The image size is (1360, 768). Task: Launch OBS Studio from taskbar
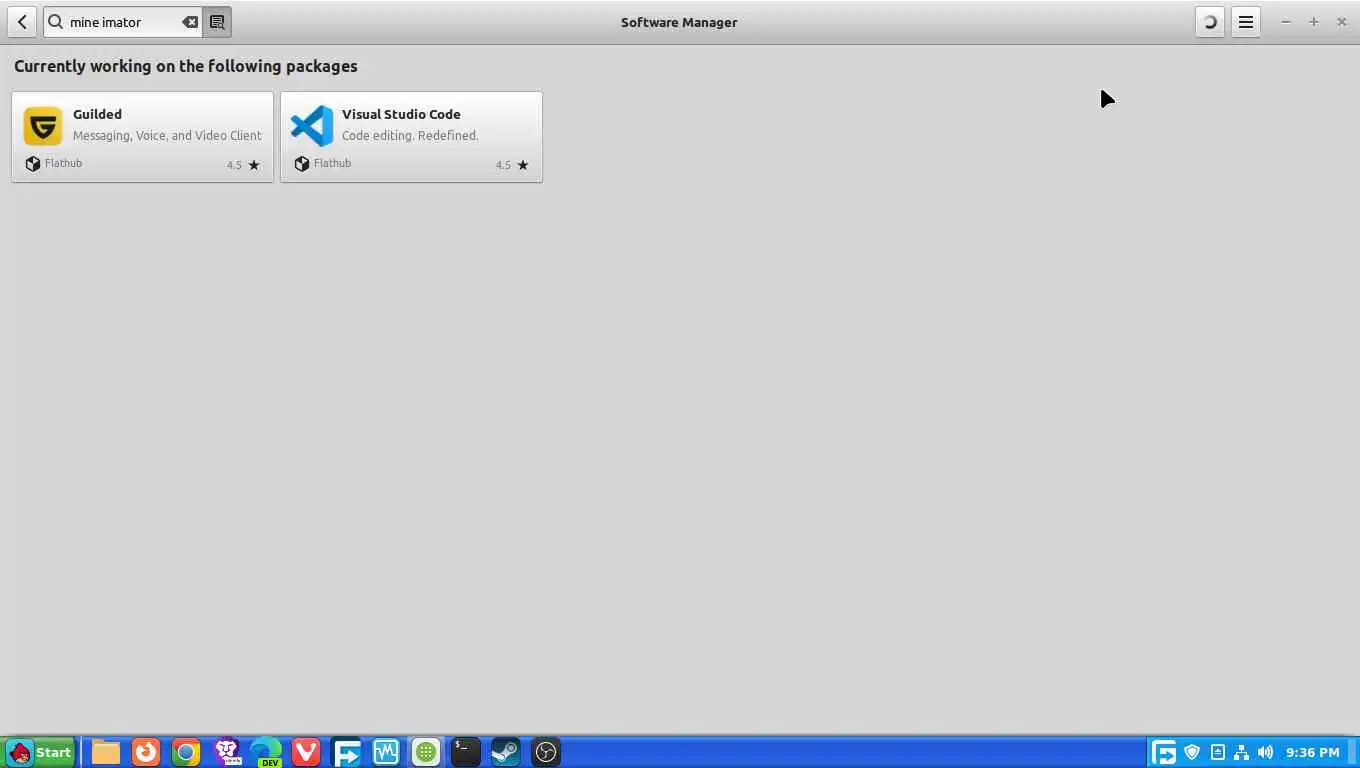pos(546,752)
